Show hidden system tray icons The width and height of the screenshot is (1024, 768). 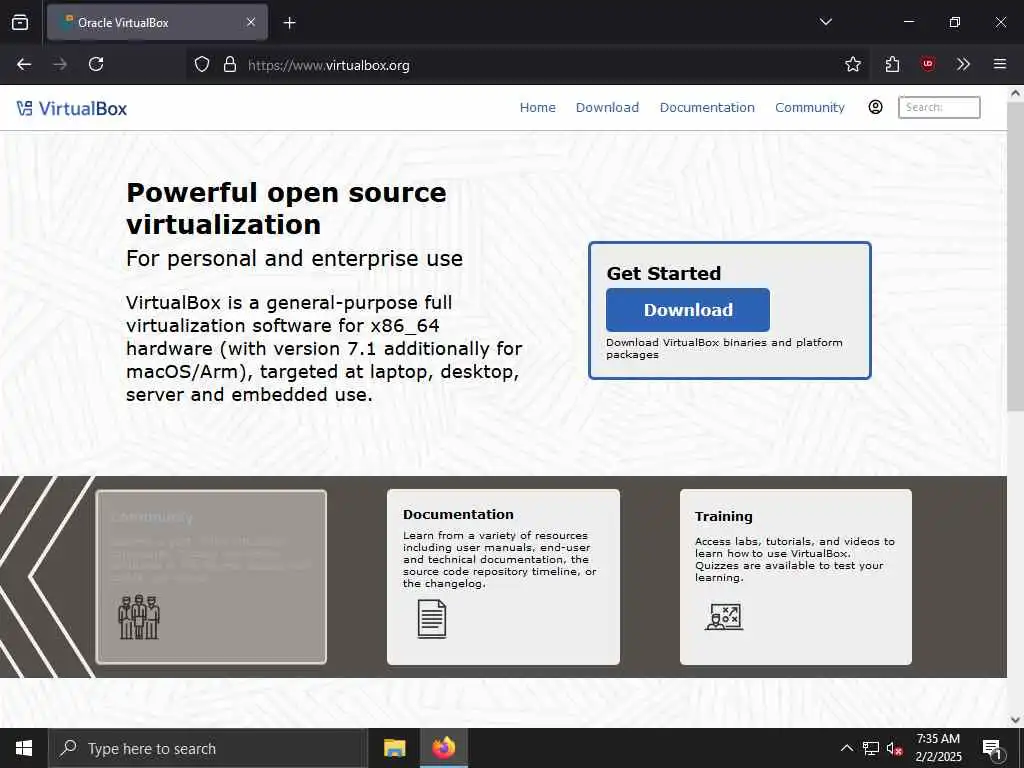pos(846,748)
